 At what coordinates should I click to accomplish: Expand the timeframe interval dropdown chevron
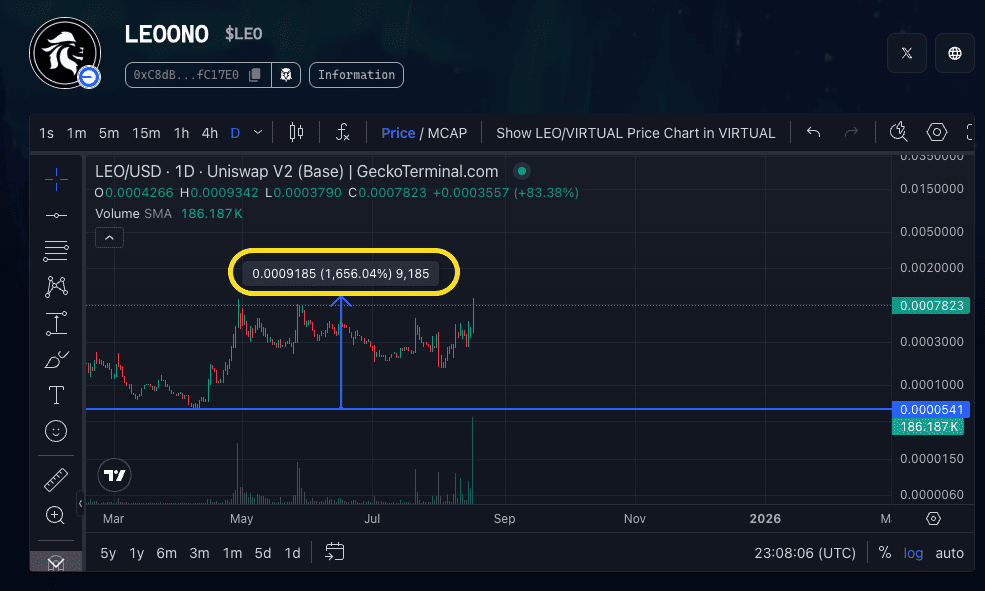pyautogui.click(x=259, y=132)
